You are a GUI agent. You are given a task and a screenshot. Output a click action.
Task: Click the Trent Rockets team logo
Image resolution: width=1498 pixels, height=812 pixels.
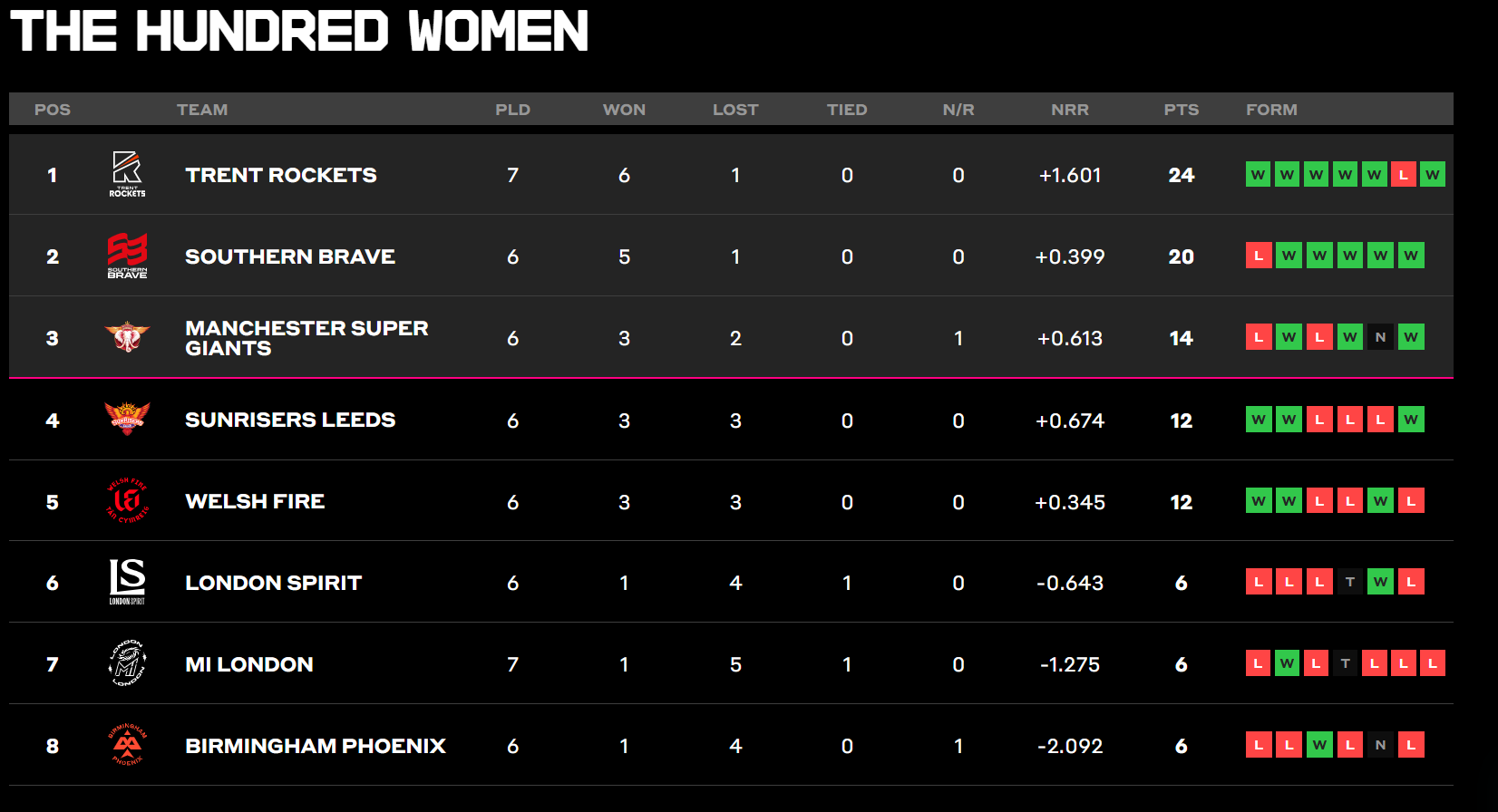point(127,174)
